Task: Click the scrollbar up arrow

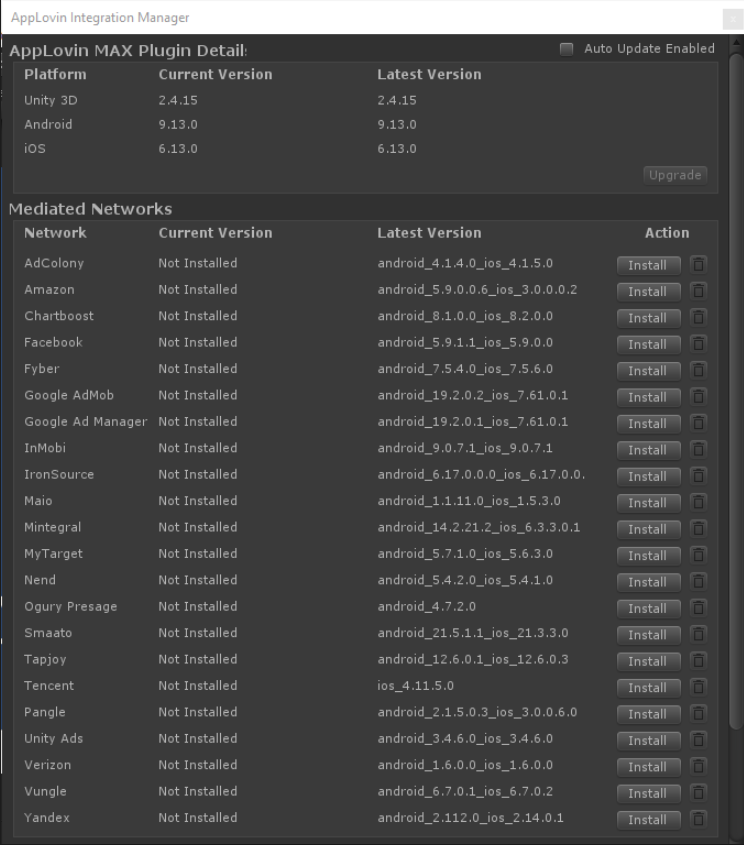Action: tap(736, 43)
